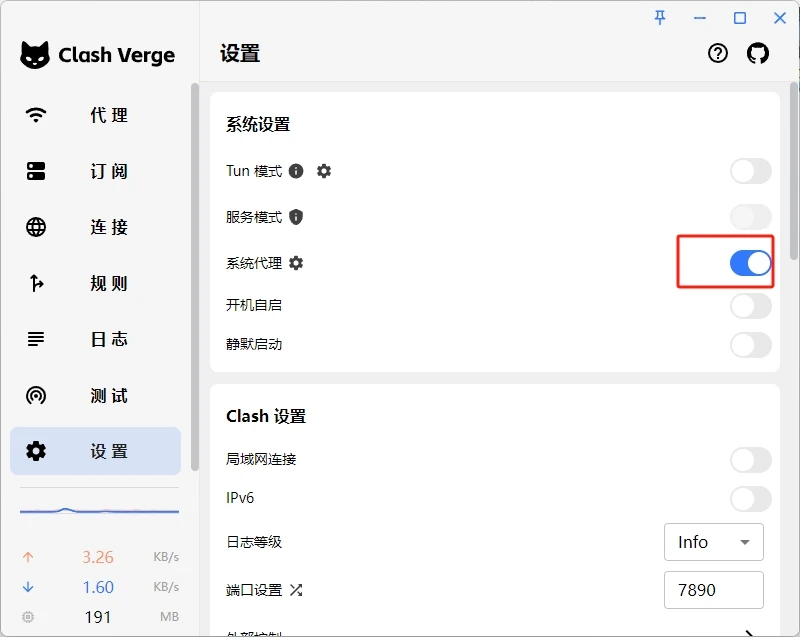Open the GitHub repository icon

[x=758, y=54]
